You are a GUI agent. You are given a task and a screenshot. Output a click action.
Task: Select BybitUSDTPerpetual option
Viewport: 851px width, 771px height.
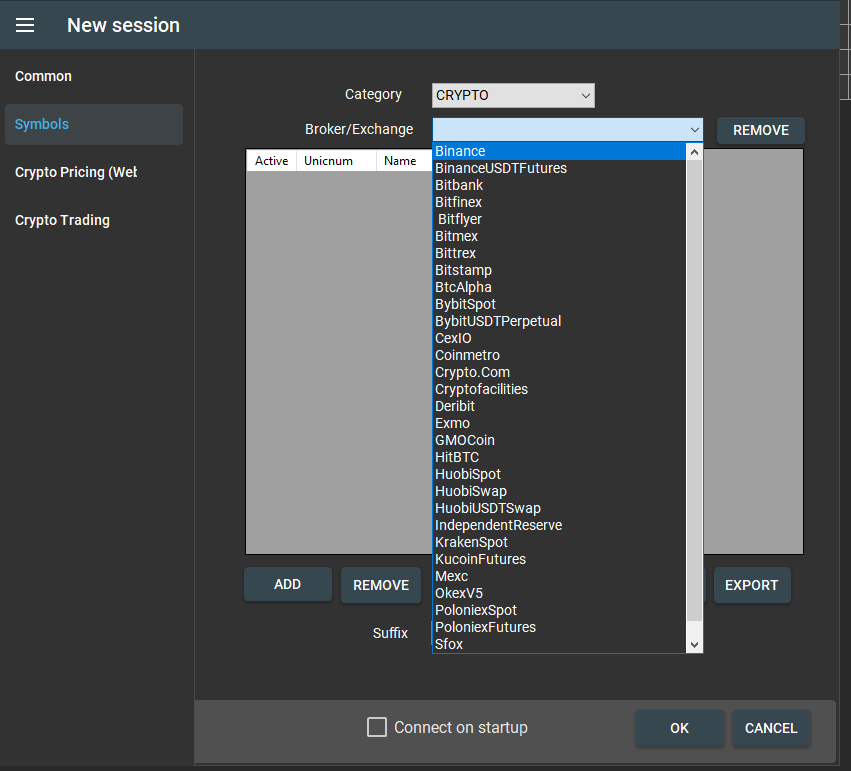560,321
